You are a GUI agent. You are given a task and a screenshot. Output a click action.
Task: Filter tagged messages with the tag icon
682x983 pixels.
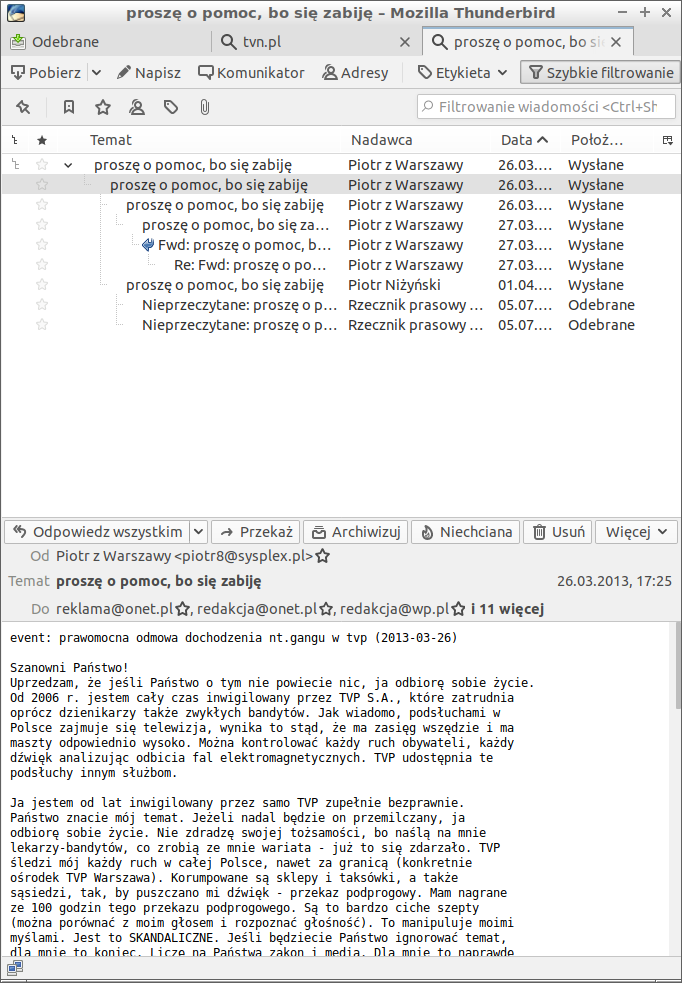(x=170, y=107)
